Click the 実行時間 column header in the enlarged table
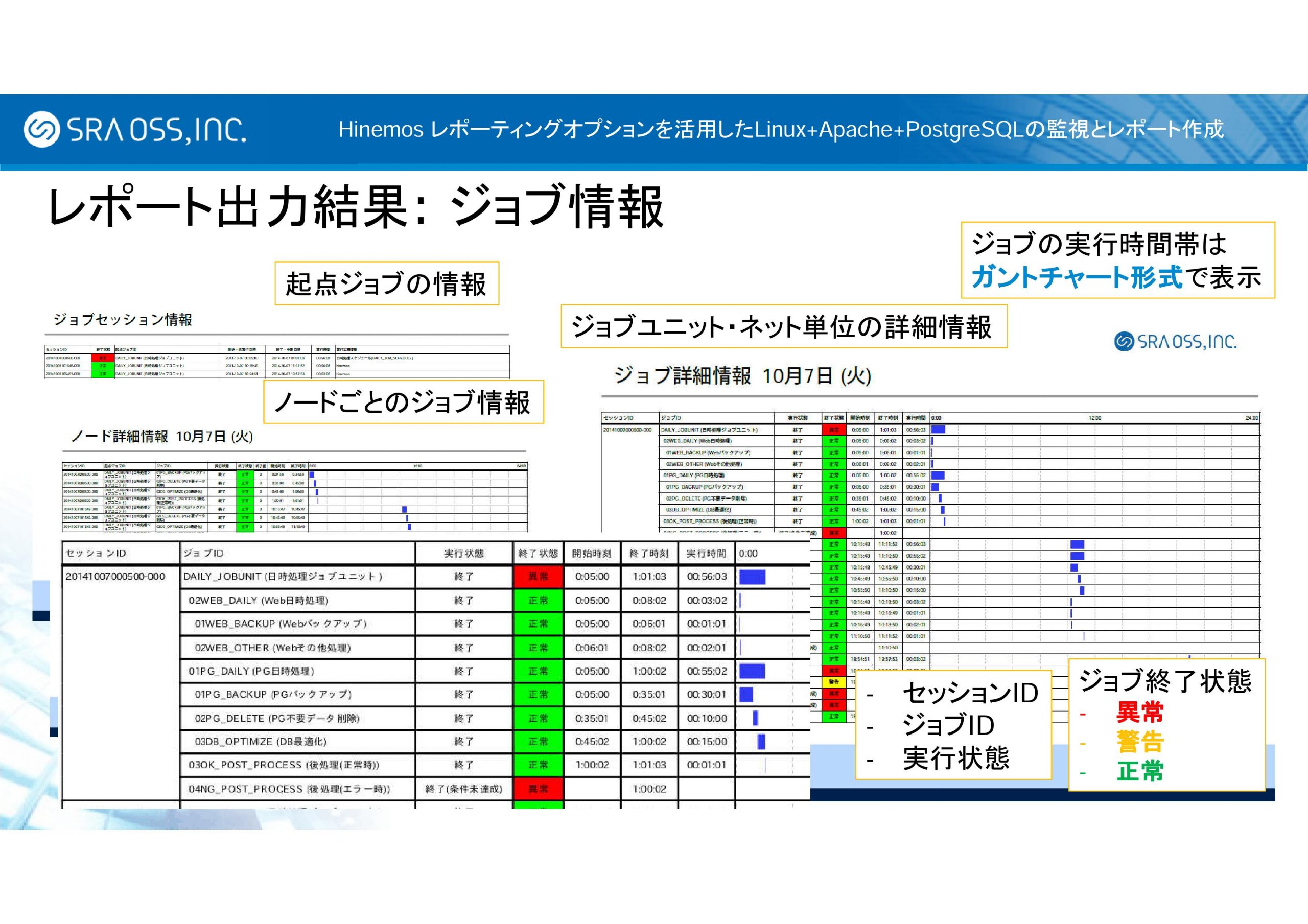Screen dimensions: 1308x924 coord(706,553)
